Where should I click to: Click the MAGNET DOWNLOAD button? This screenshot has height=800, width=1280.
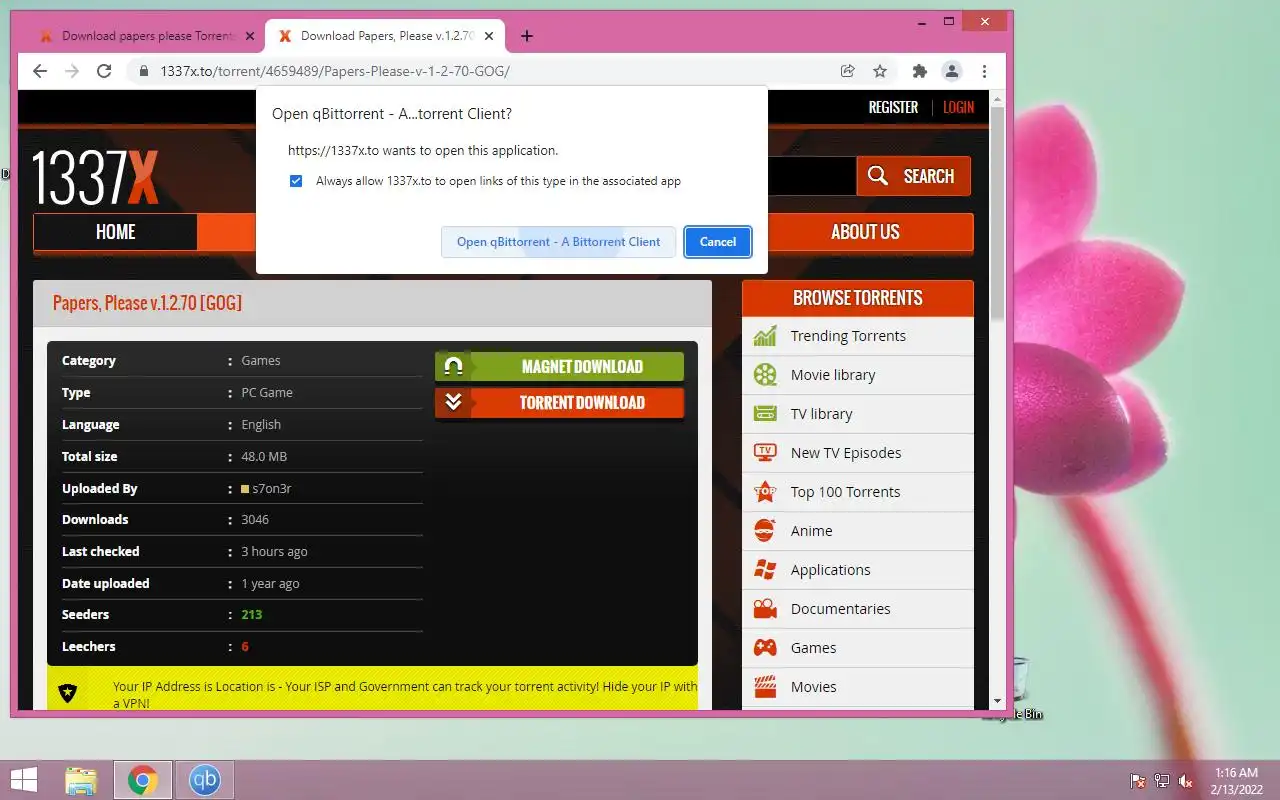(560, 366)
